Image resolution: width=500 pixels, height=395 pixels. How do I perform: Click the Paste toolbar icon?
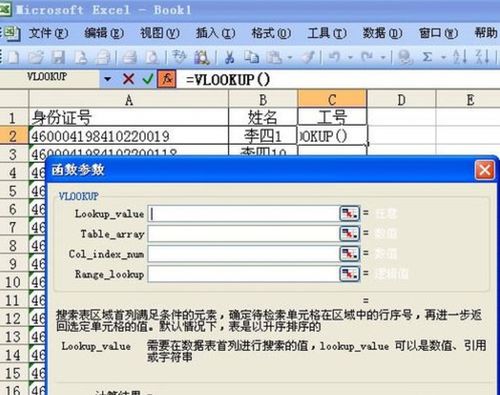pyautogui.click(x=274, y=57)
